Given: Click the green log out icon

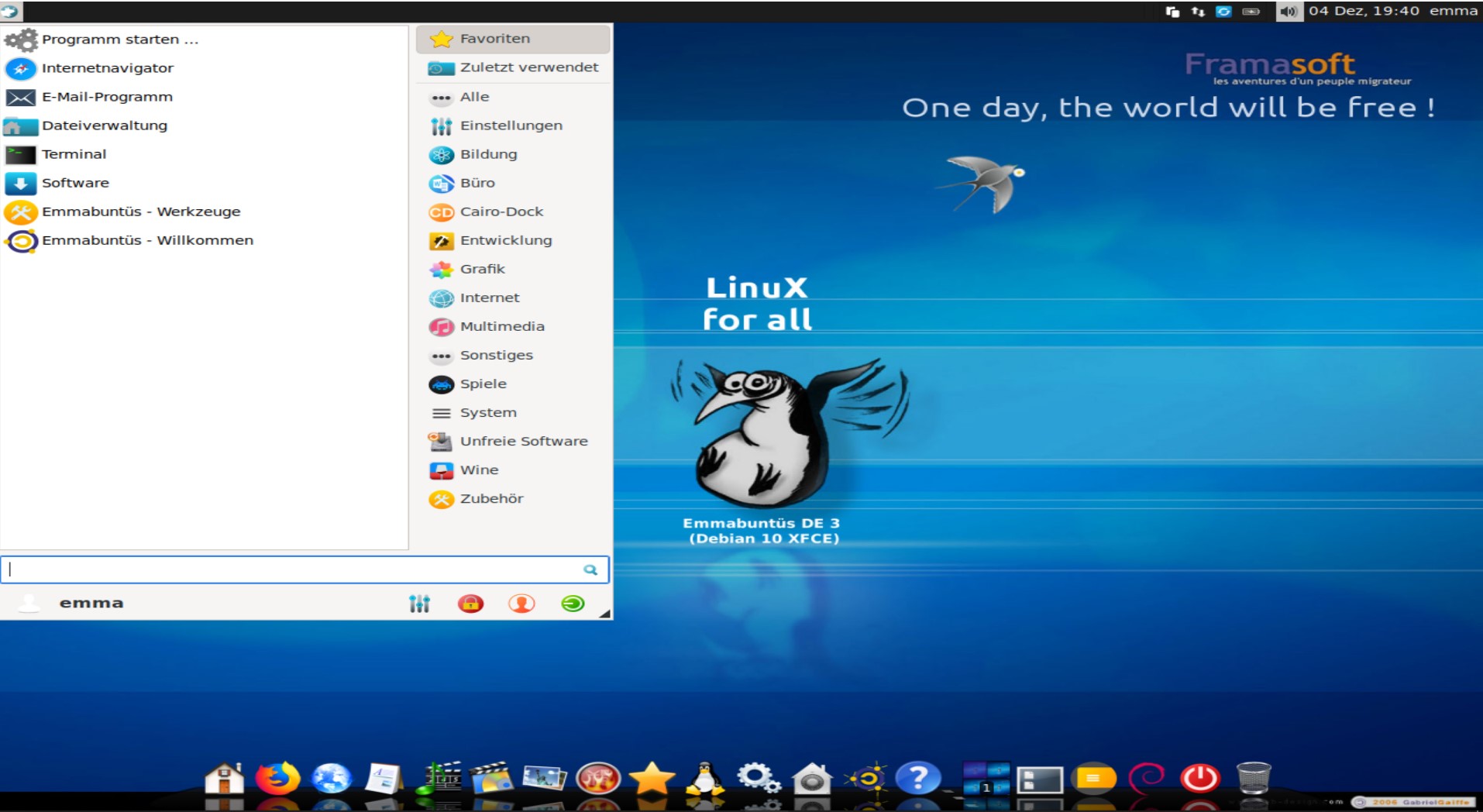Looking at the screenshot, I should point(573,603).
